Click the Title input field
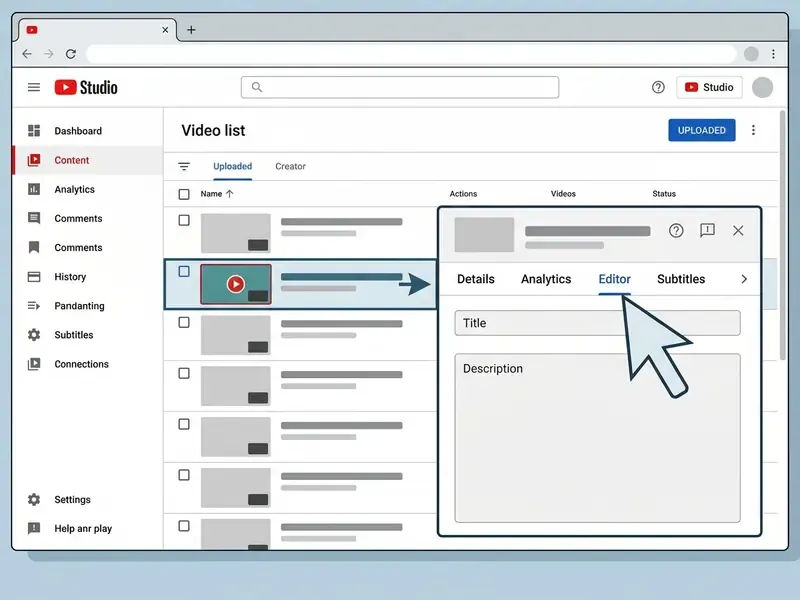 click(x=597, y=323)
